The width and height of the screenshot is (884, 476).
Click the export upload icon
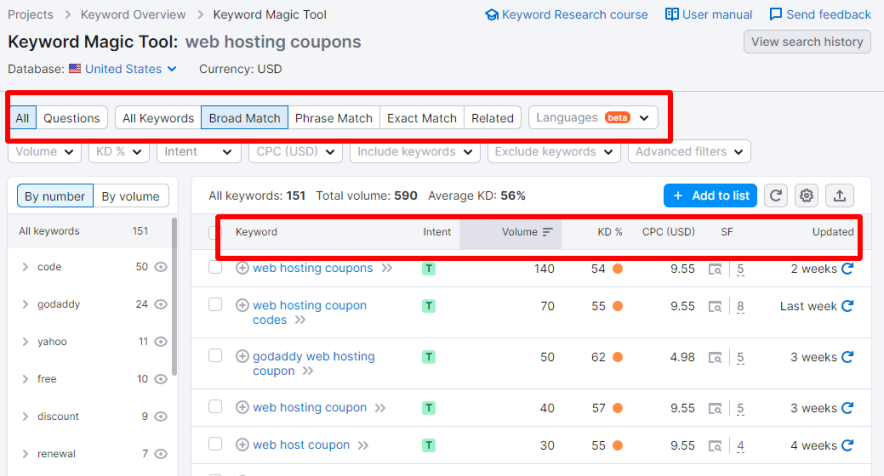pyautogui.click(x=840, y=196)
